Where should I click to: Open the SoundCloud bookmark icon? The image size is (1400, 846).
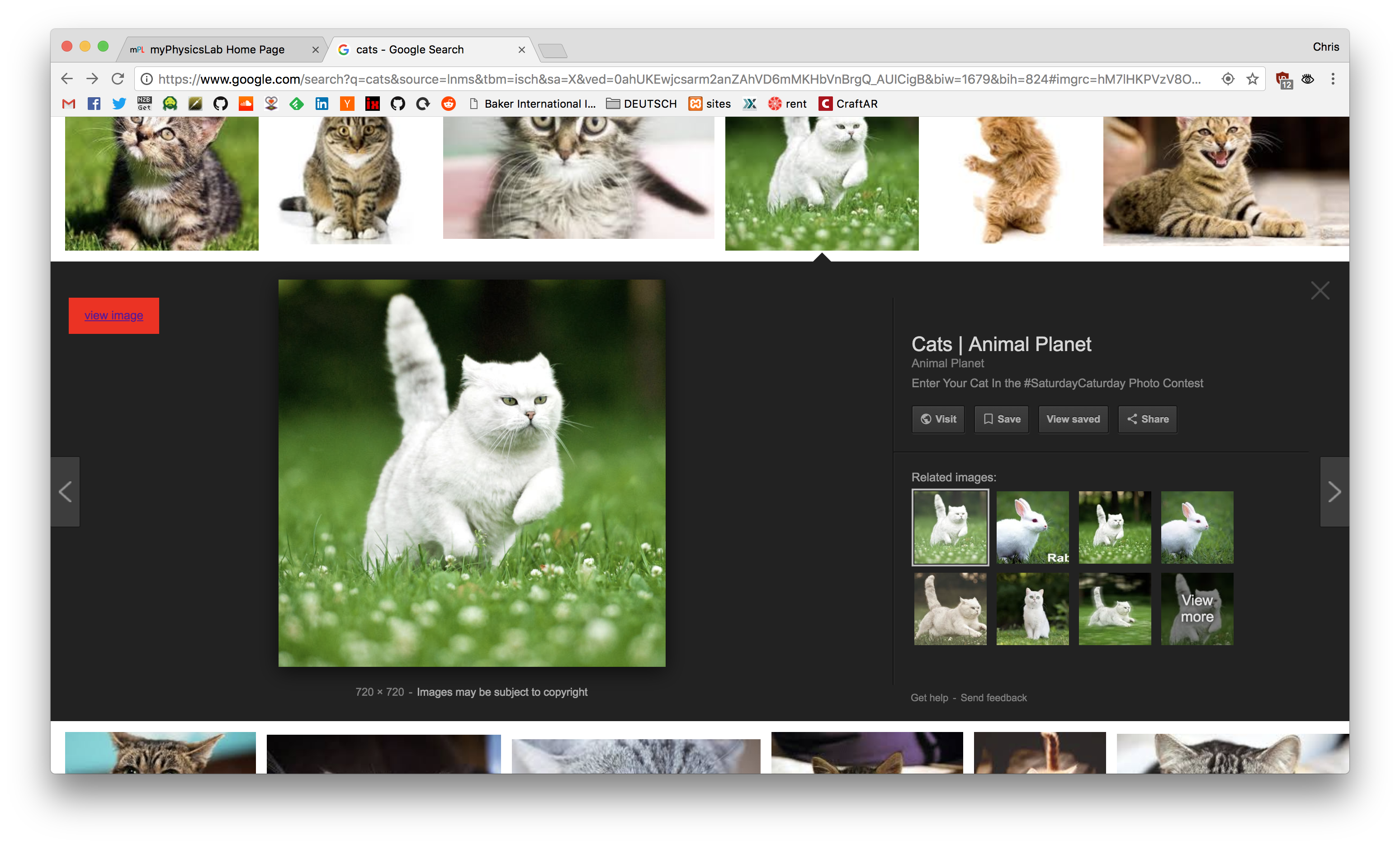[x=246, y=104]
